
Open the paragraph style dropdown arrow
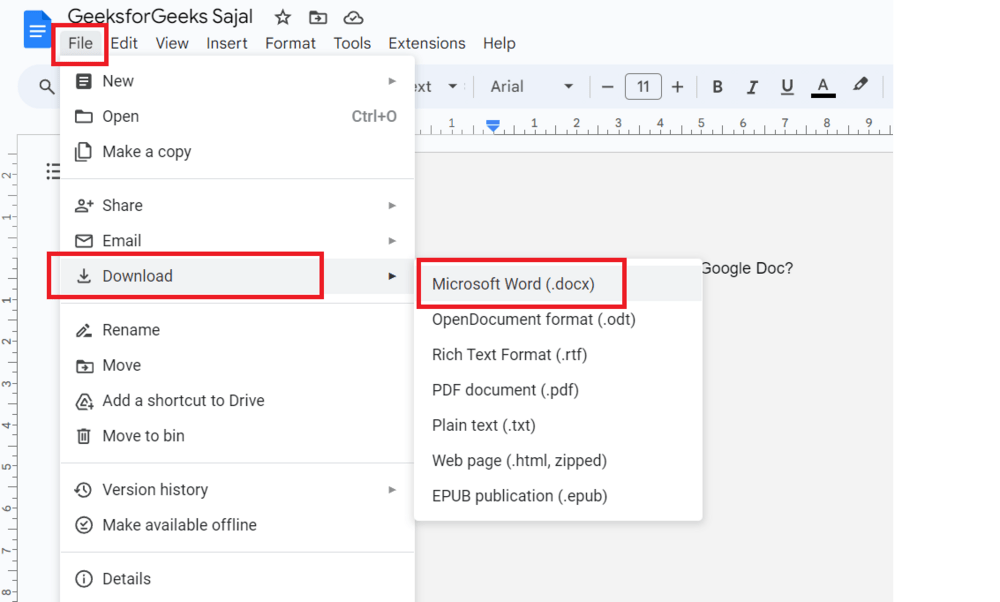tap(453, 86)
